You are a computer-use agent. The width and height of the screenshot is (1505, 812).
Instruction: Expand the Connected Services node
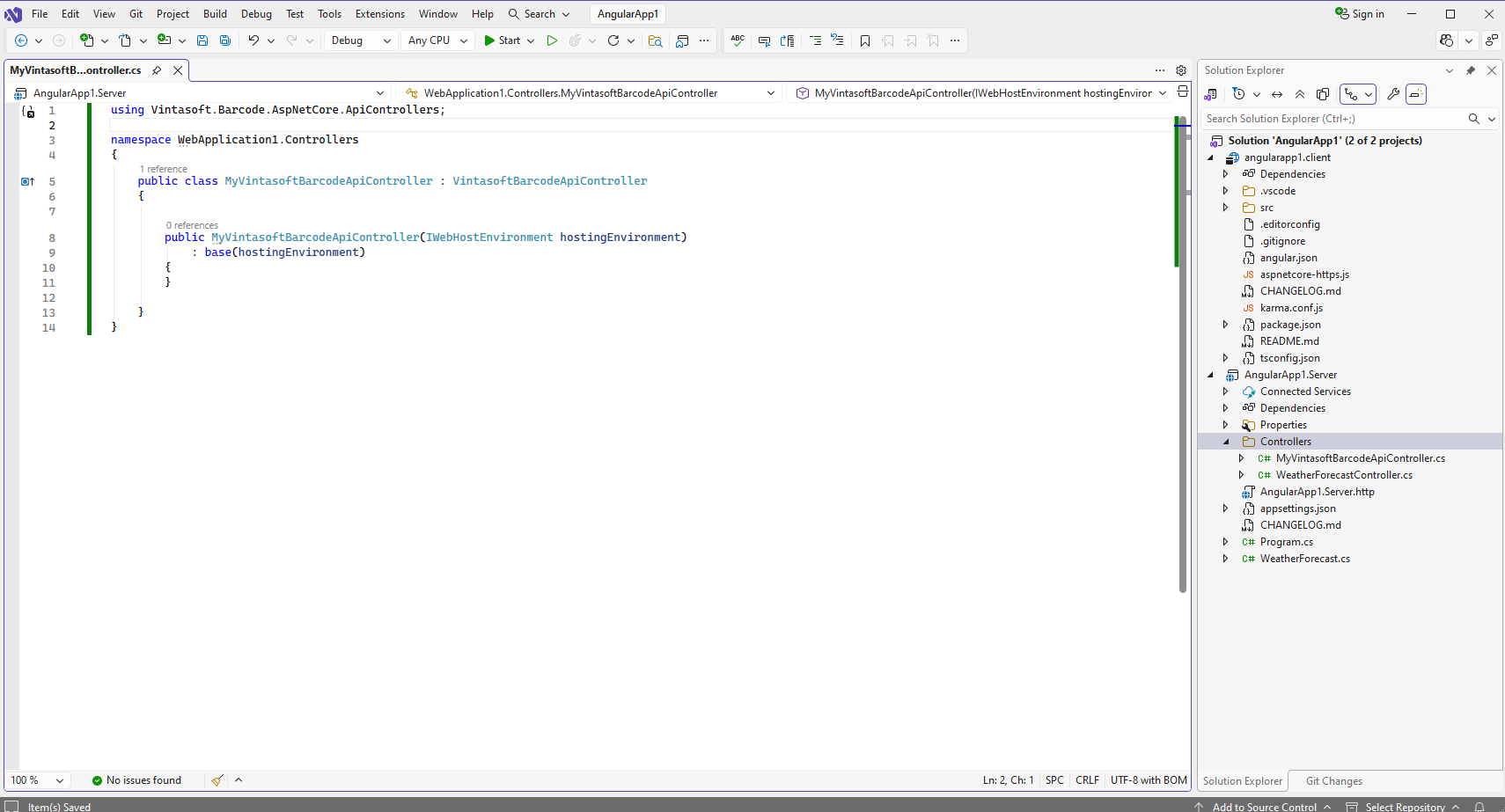[1226, 391]
